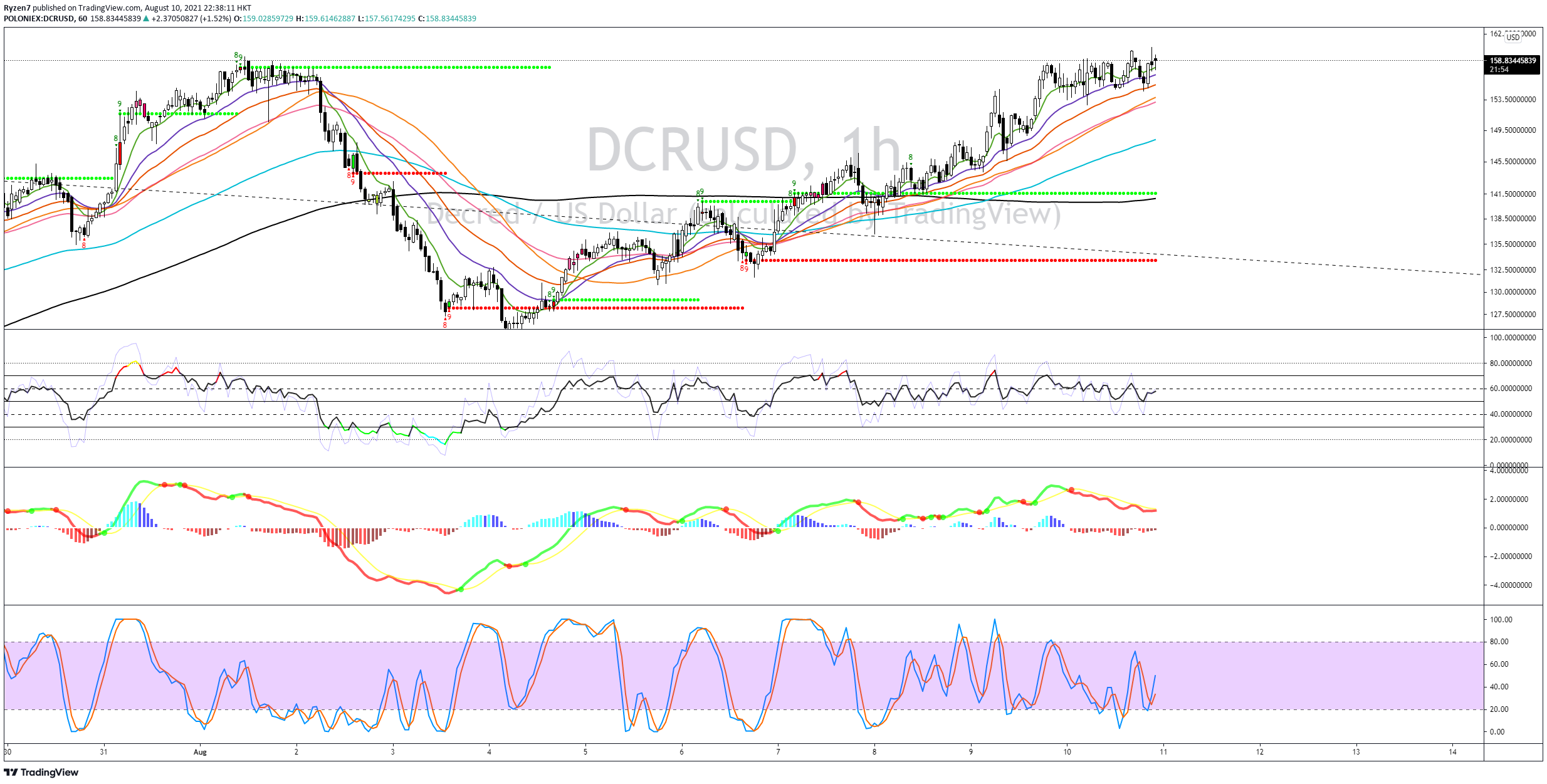
Task: Click the 10 label on the date axis
Action: pos(1067,752)
